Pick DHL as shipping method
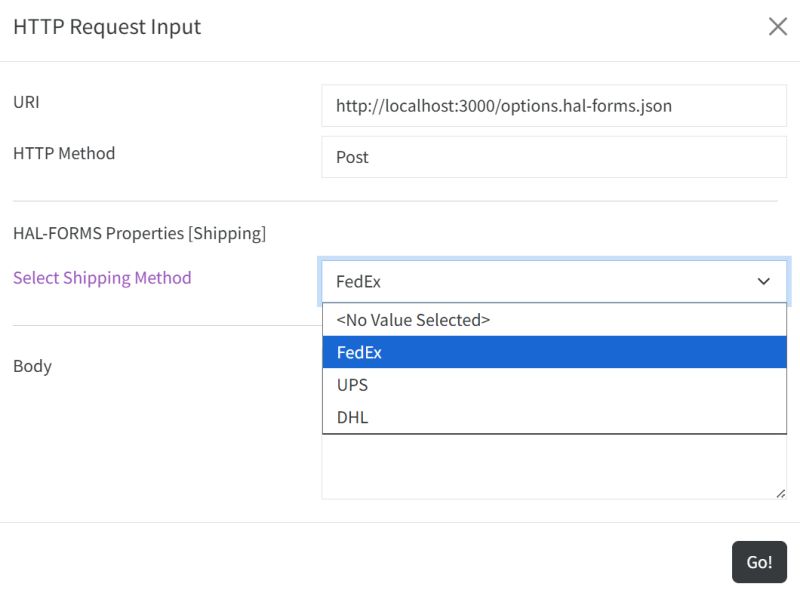The width and height of the screenshot is (800, 596). [554, 417]
